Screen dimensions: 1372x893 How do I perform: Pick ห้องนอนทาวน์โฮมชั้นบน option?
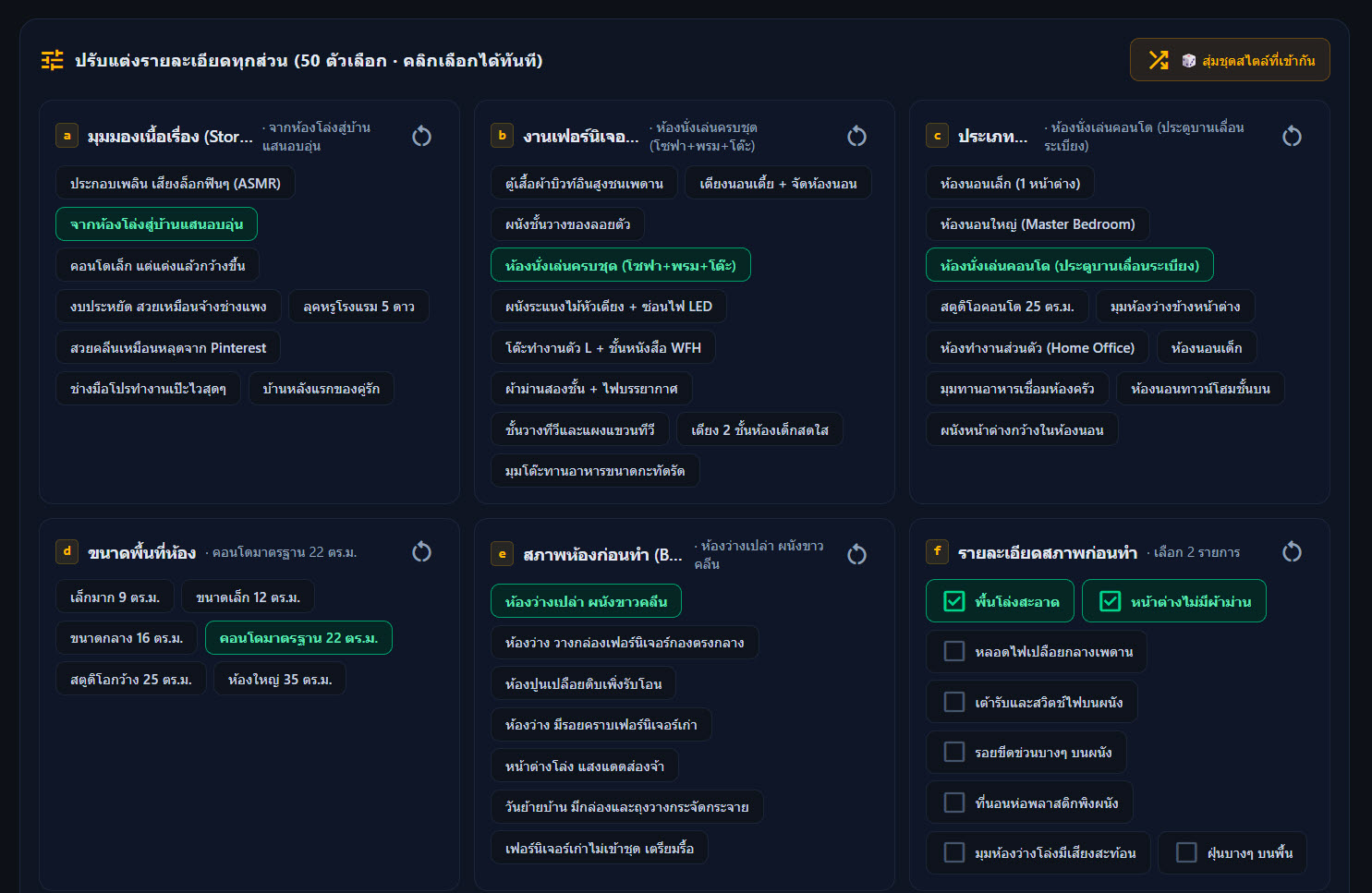click(1200, 389)
